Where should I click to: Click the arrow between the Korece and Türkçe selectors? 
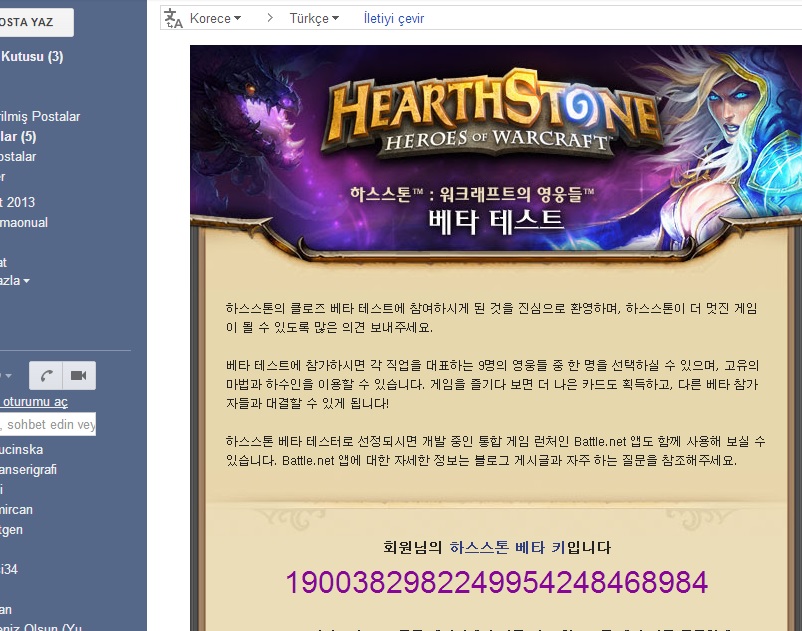270,18
